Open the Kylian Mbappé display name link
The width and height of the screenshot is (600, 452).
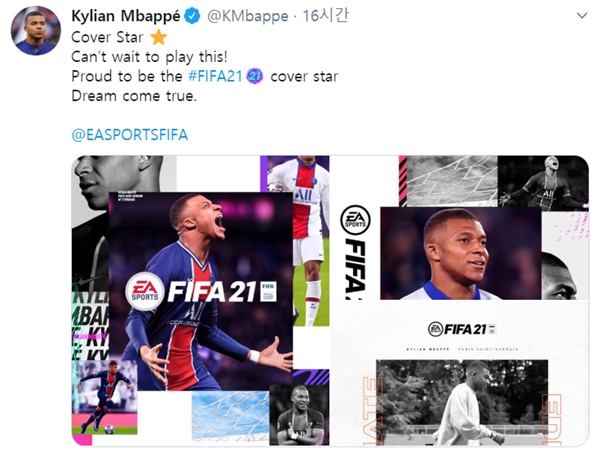pos(126,16)
